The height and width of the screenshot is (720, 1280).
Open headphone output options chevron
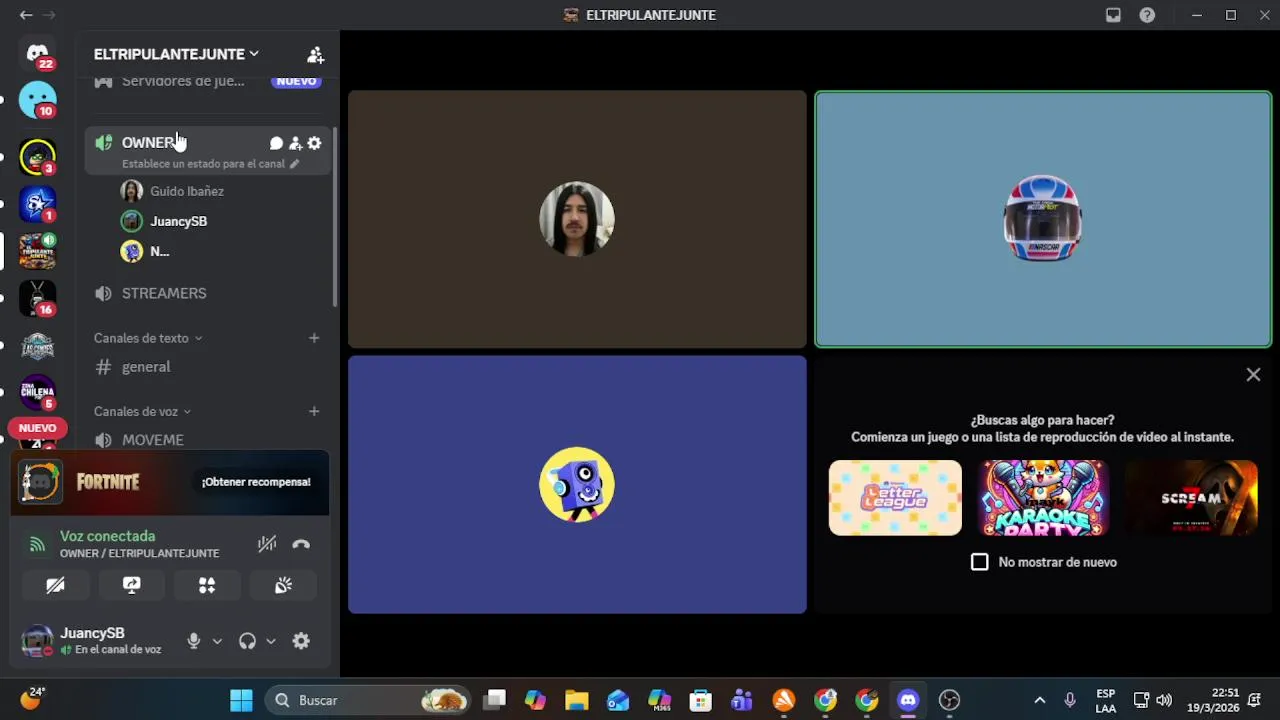click(x=270, y=641)
